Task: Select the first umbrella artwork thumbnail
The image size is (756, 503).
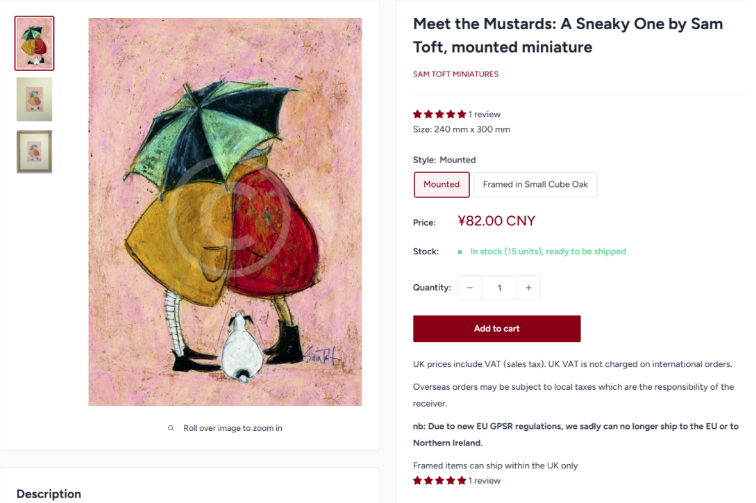Action: click(x=34, y=43)
